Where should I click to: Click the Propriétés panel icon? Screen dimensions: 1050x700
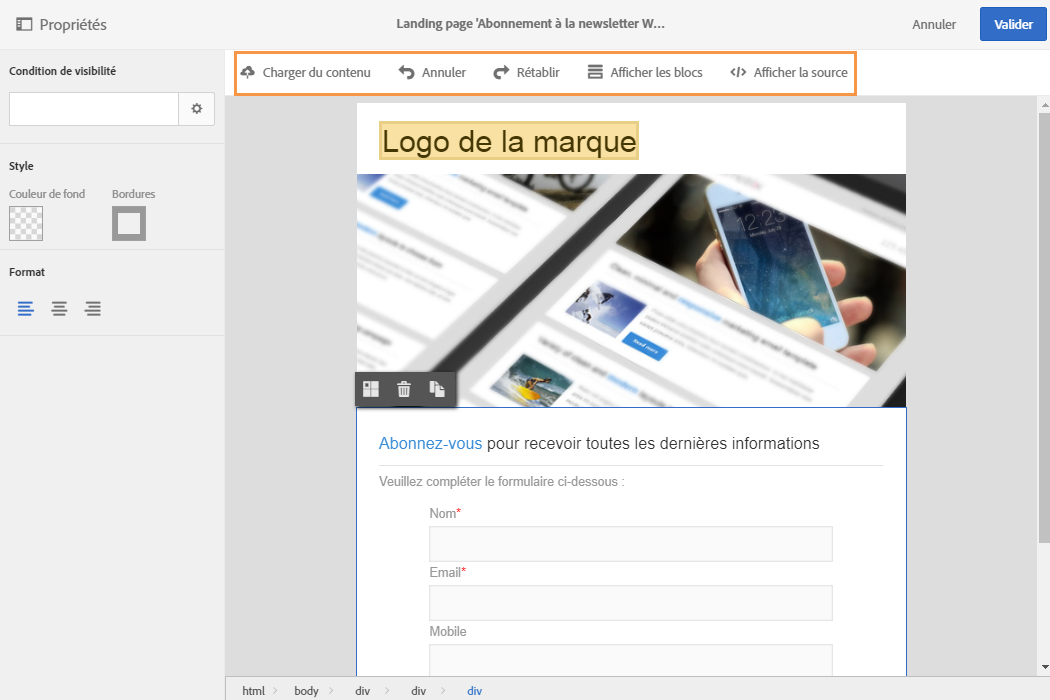coord(24,25)
